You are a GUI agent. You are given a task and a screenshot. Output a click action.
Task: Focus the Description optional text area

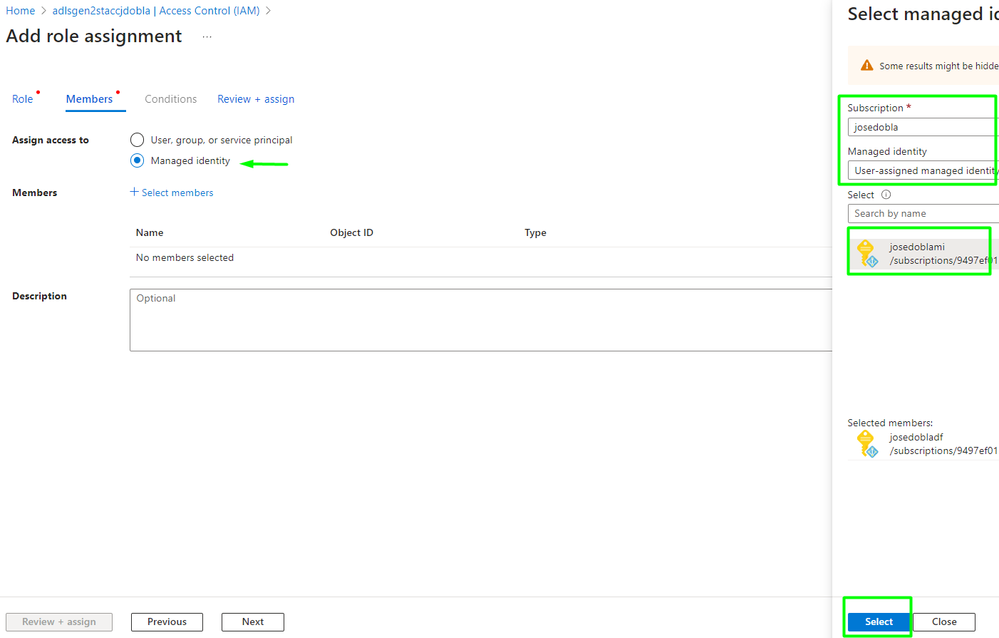(481, 320)
